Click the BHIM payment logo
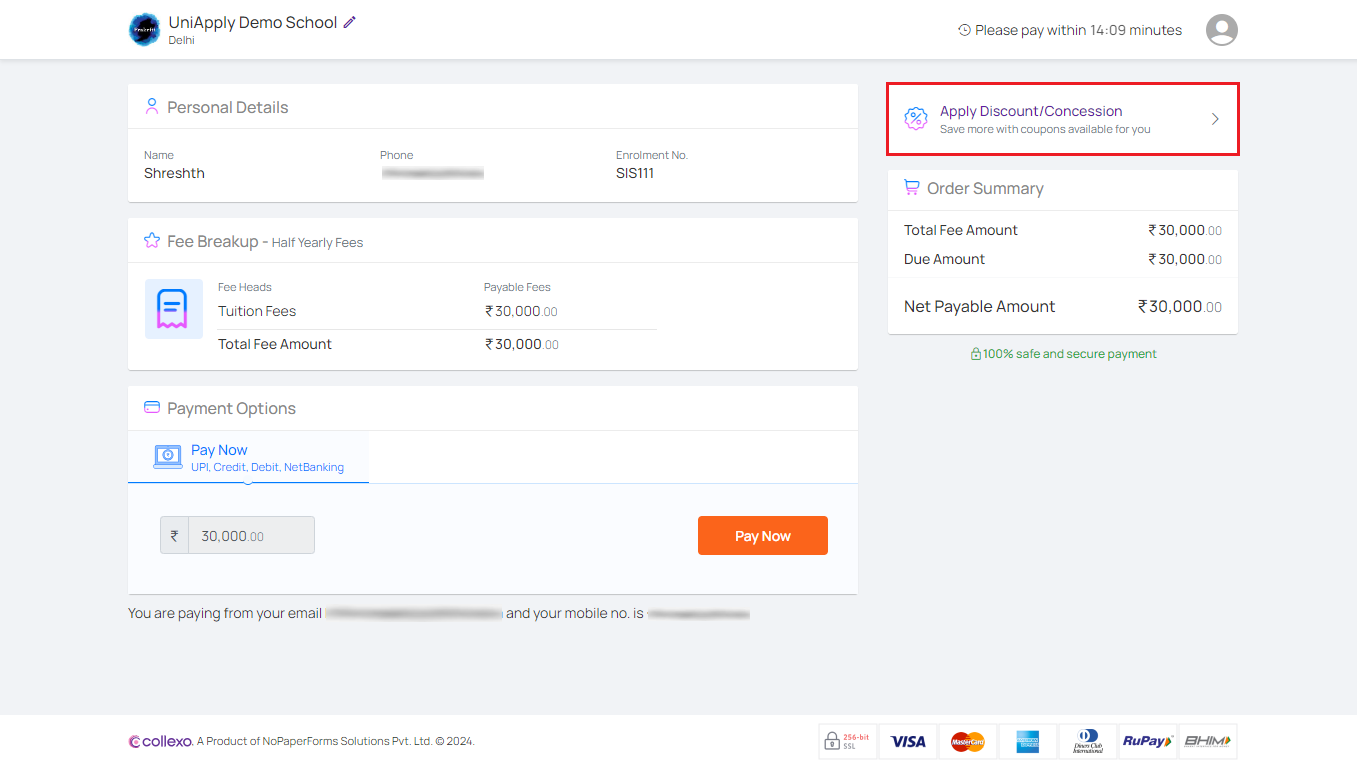This screenshot has width=1357, height=765. pyautogui.click(x=1207, y=742)
